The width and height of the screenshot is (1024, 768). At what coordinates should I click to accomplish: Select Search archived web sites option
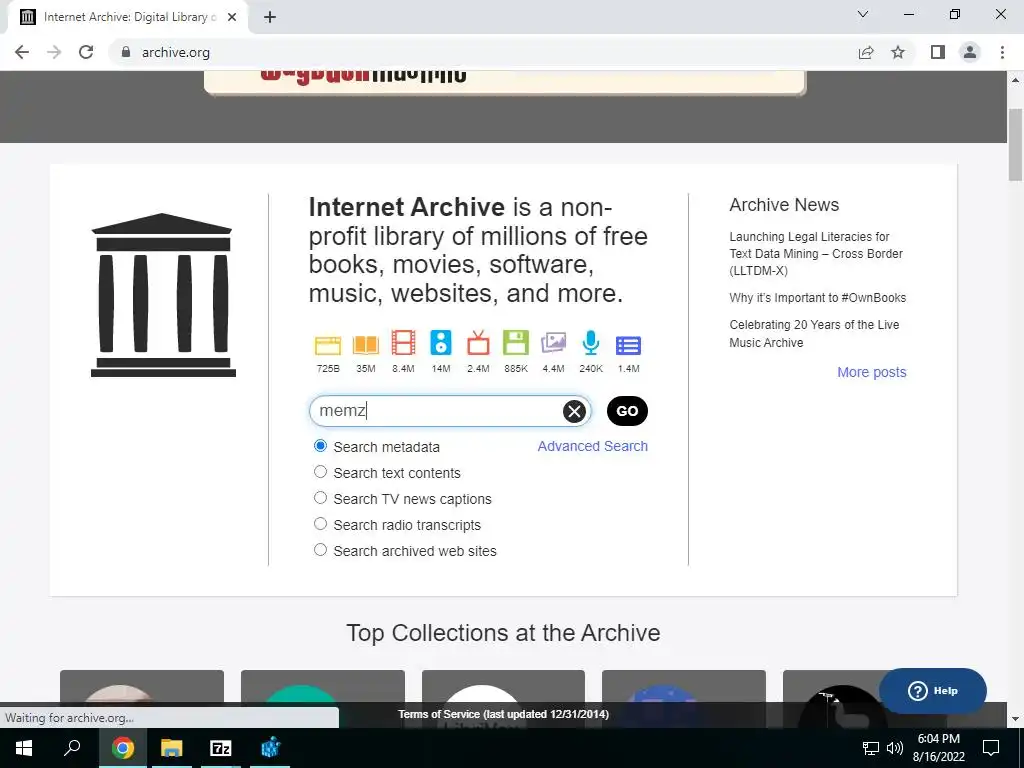click(320, 550)
